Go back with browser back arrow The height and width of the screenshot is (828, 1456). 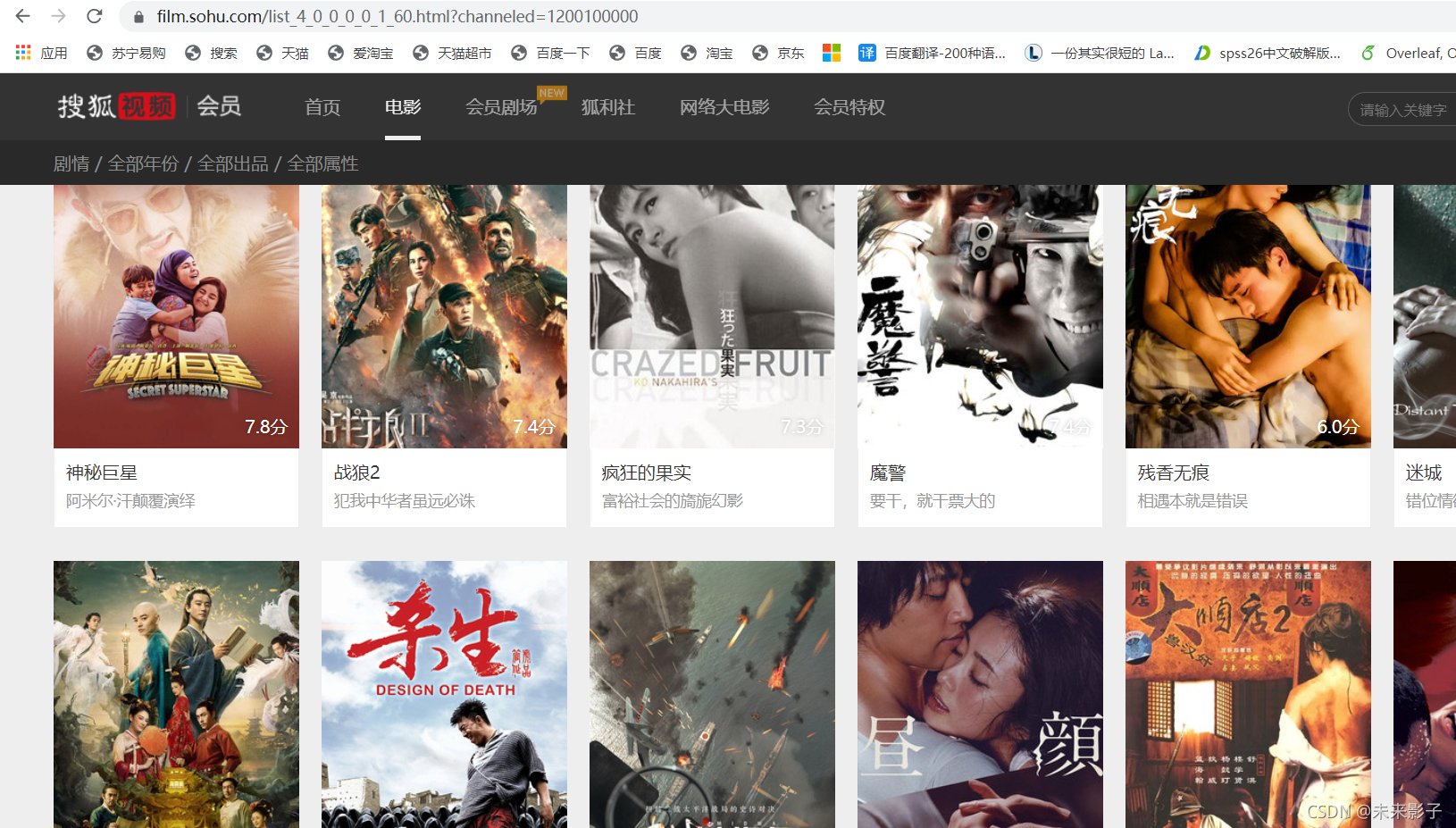tap(22, 16)
